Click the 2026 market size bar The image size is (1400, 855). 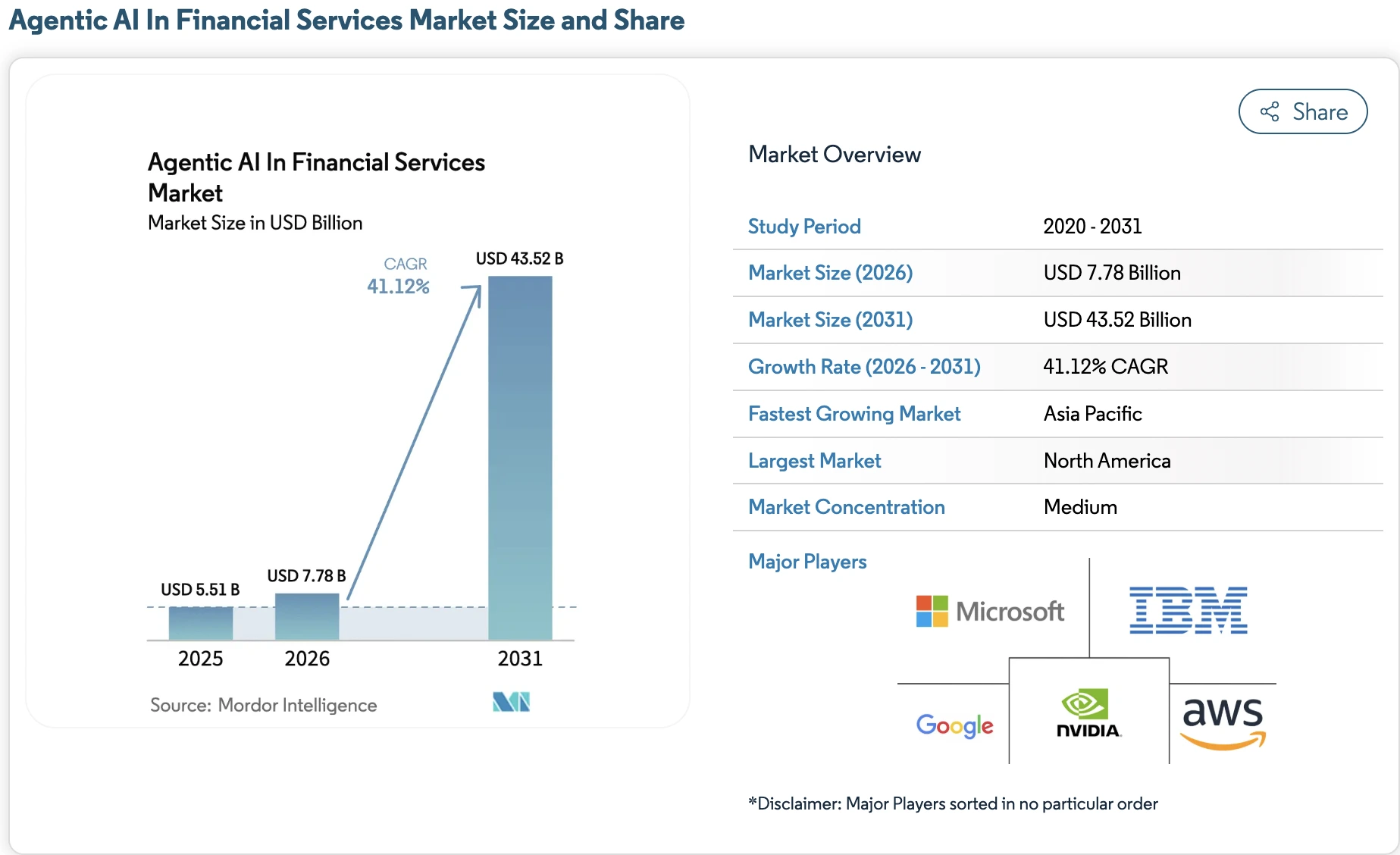click(307, 616)
